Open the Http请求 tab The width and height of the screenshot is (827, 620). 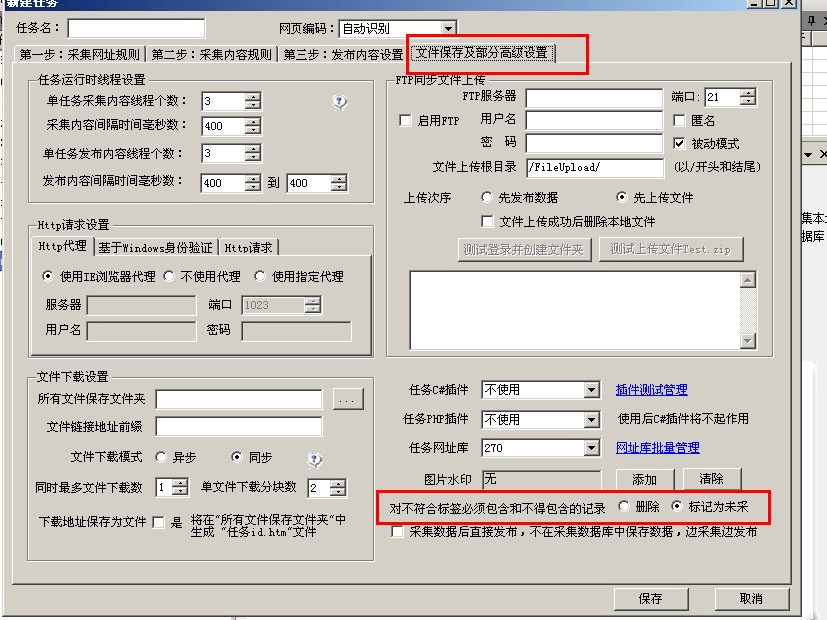(249, 247)
